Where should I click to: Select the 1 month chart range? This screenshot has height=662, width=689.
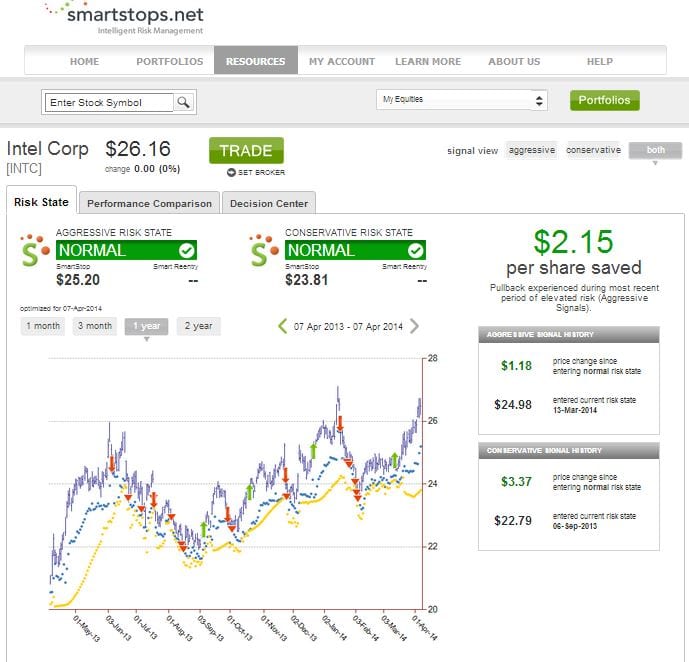[43, 326]
